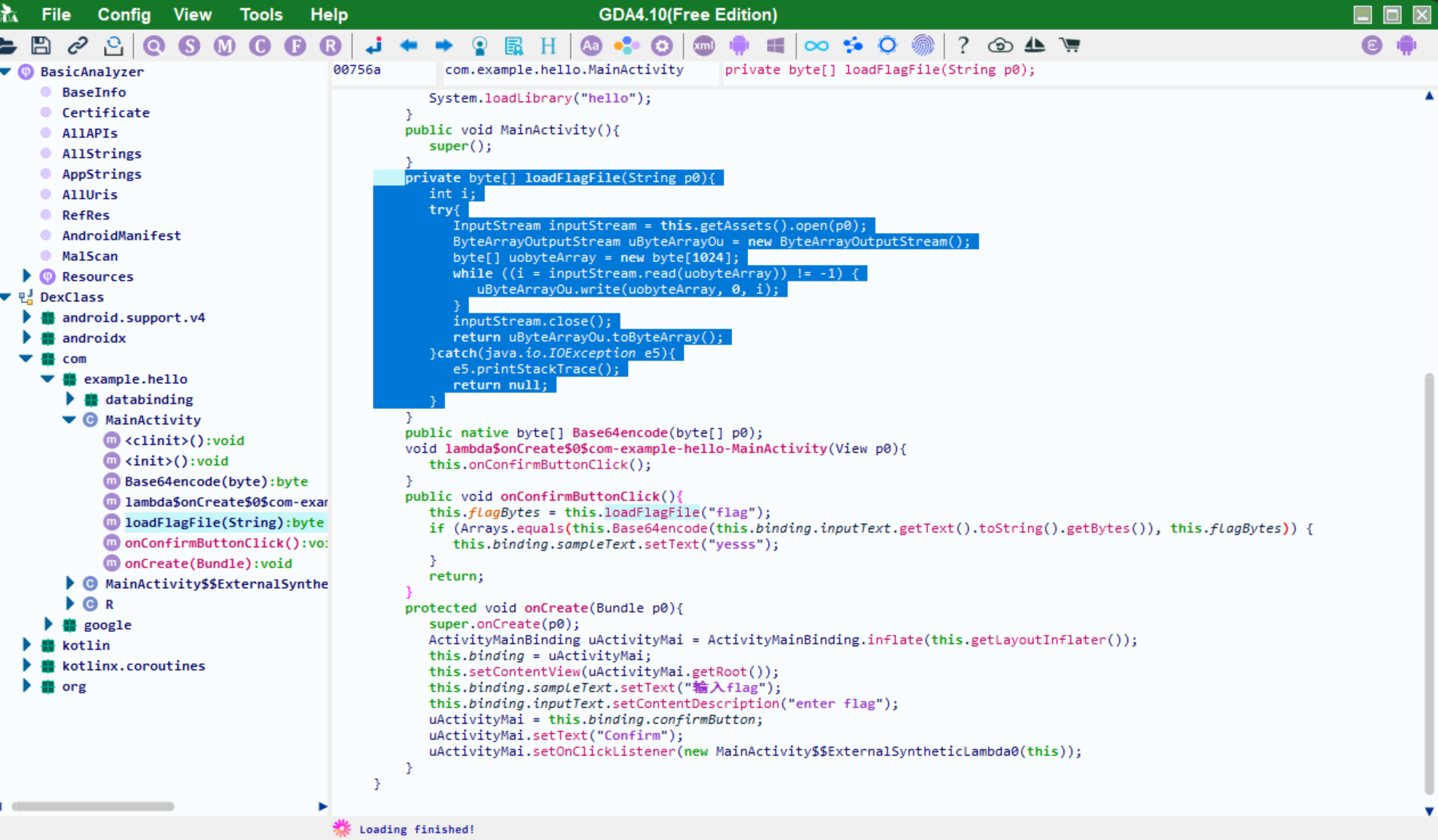Screen dimensions: 1438x840
Task: Expand the kotlin package node
Action: pyautogui.click(x=27, y=645)
